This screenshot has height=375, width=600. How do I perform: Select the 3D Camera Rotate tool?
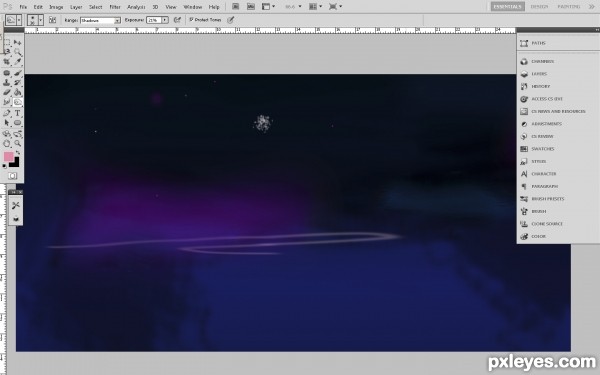tap(18, 134)
